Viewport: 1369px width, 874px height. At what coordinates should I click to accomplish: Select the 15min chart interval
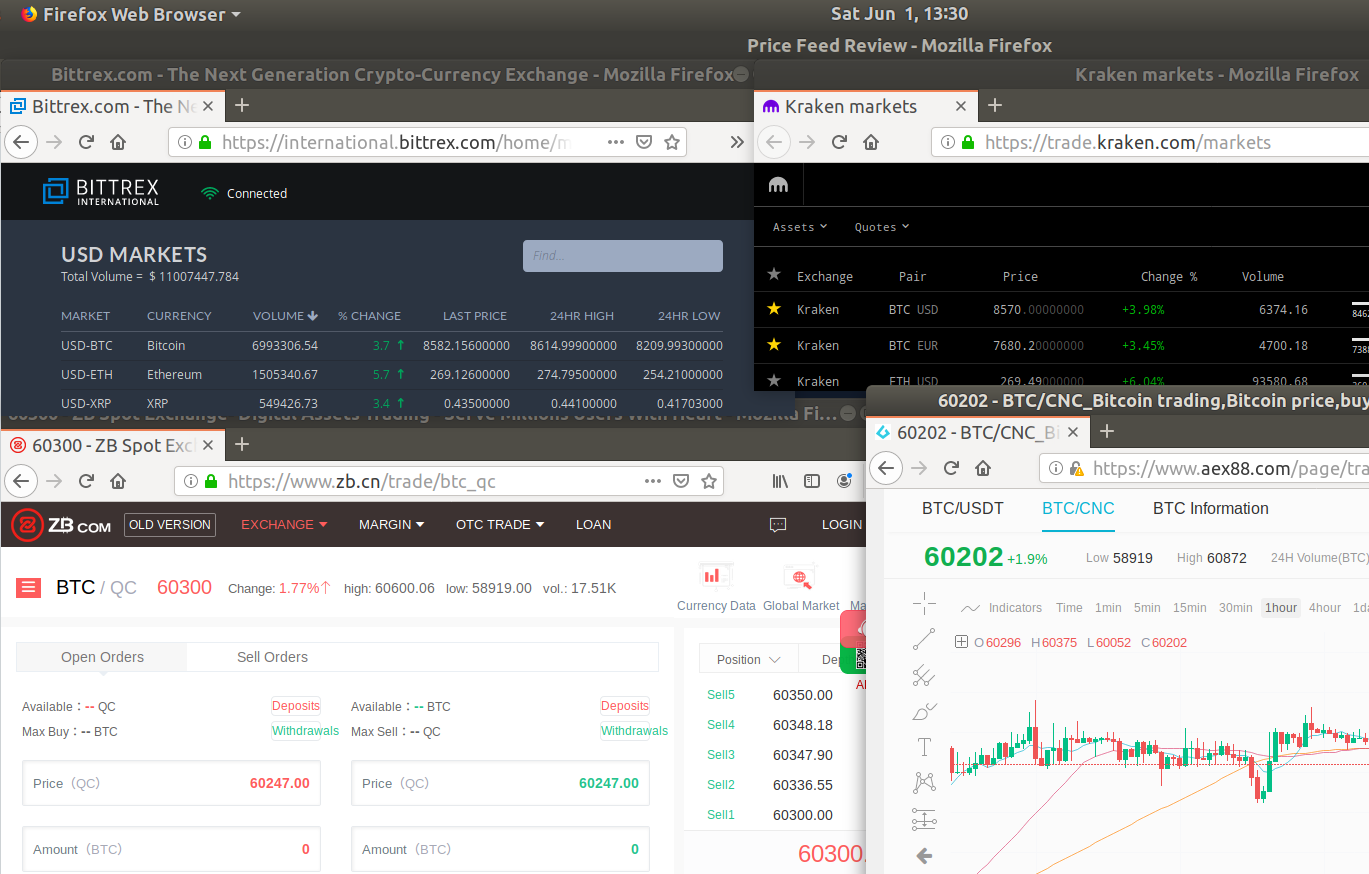(x=1190, y=607)
